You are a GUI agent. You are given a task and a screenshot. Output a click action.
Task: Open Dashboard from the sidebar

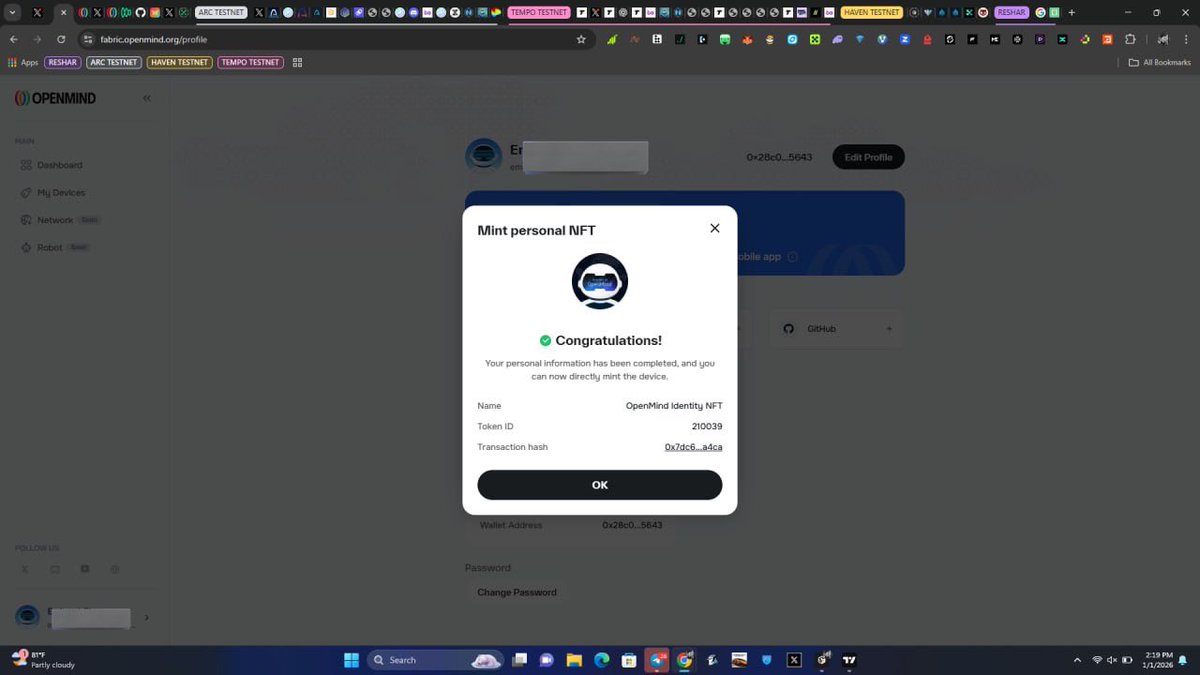pos(59,165)
